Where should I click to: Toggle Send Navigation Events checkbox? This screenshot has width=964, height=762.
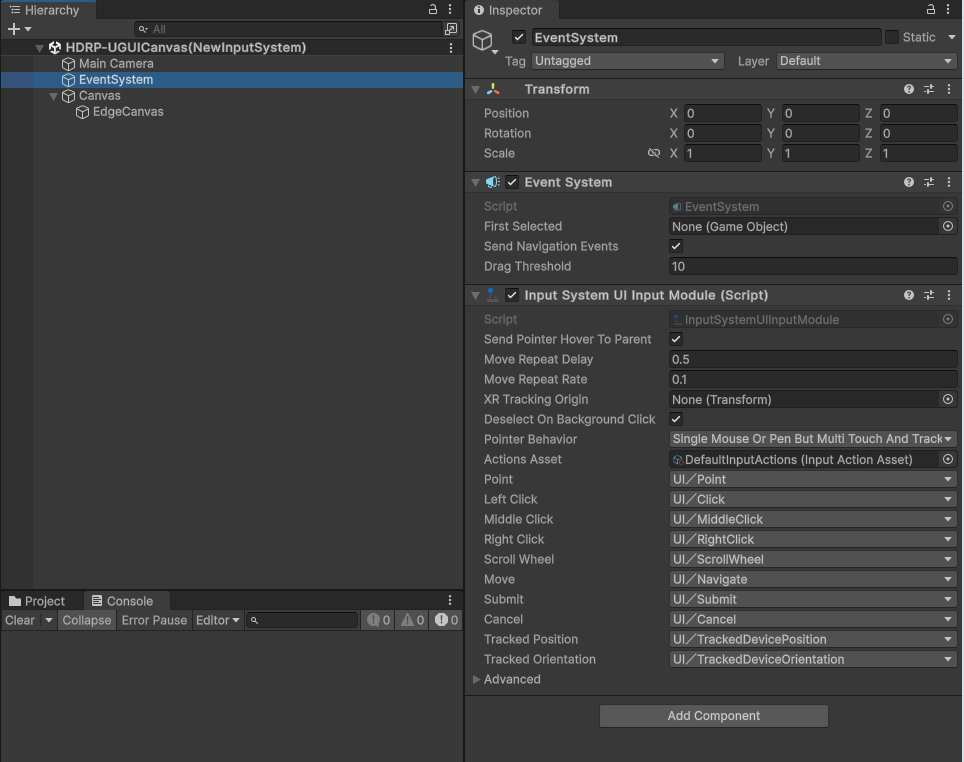click(676, 246)
